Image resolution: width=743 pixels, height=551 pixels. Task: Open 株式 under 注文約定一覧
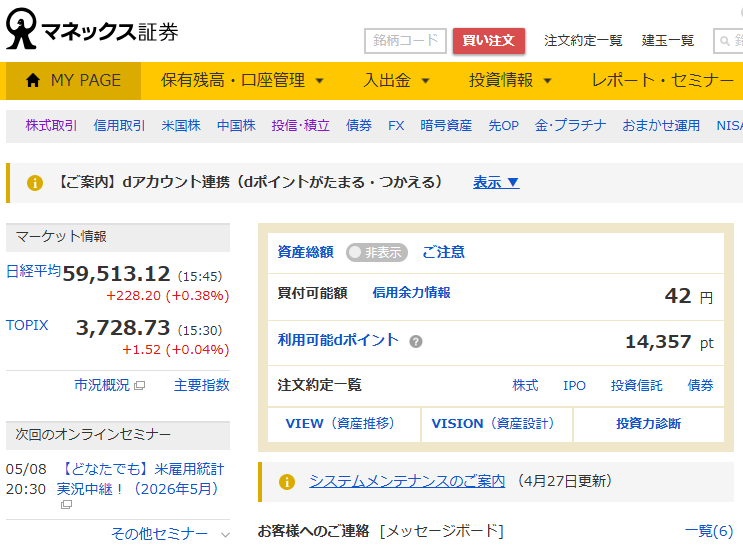coord(525,386)
